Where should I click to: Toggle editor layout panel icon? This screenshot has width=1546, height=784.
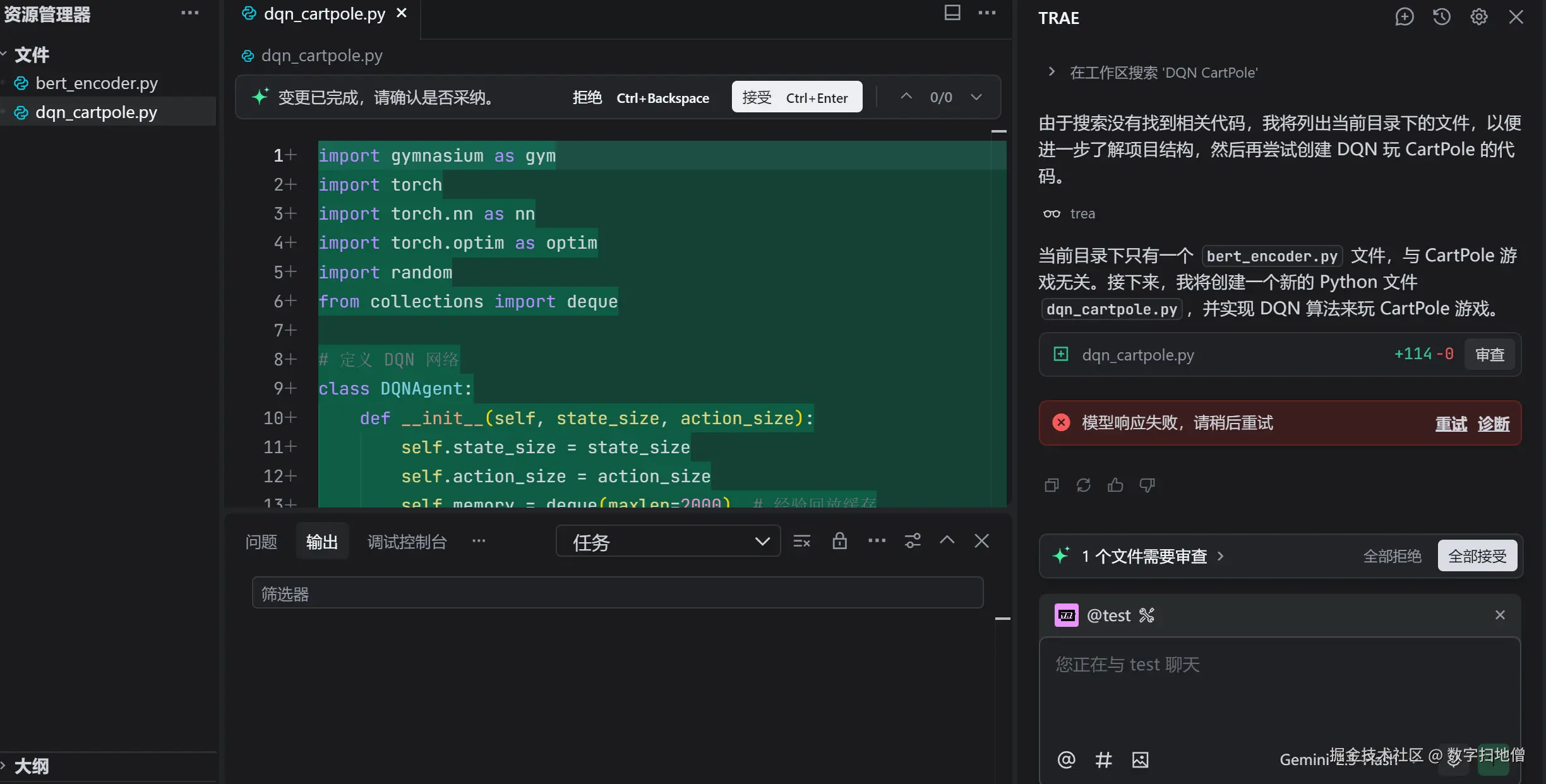[x=952, y=13]
